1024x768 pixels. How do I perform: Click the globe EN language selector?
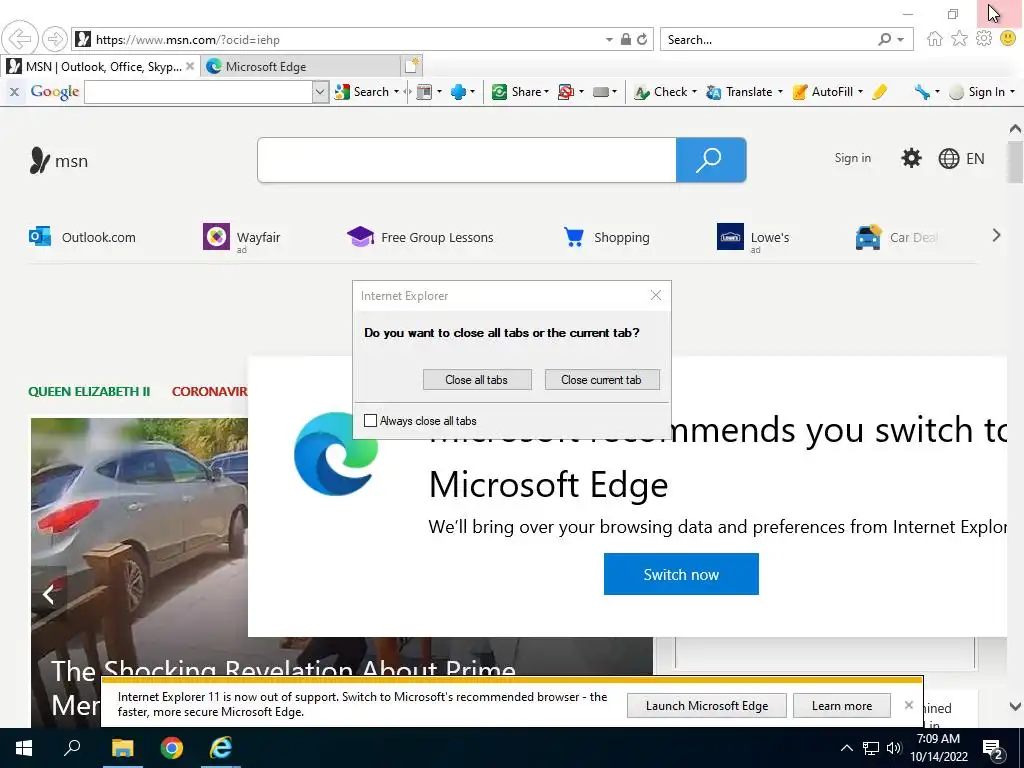[961, 158]
